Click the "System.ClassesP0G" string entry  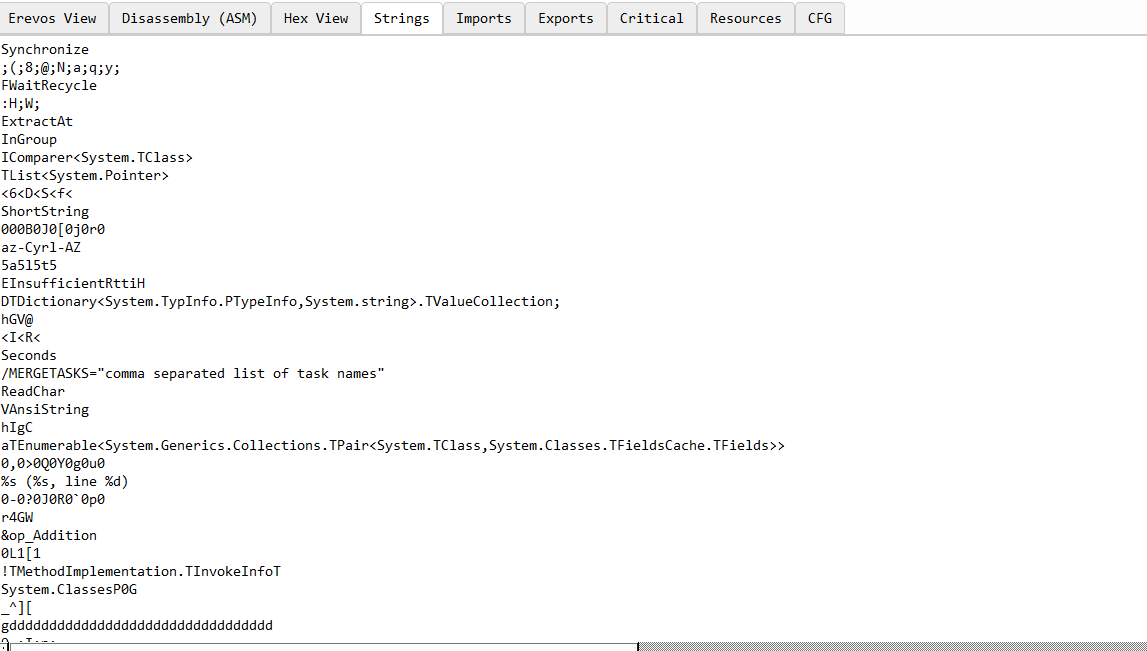pos(69,589)
